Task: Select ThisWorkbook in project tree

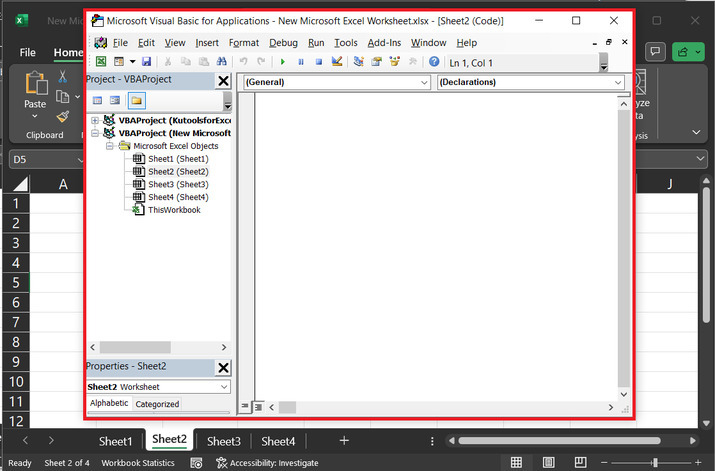Action: click(x=175, y=210)
